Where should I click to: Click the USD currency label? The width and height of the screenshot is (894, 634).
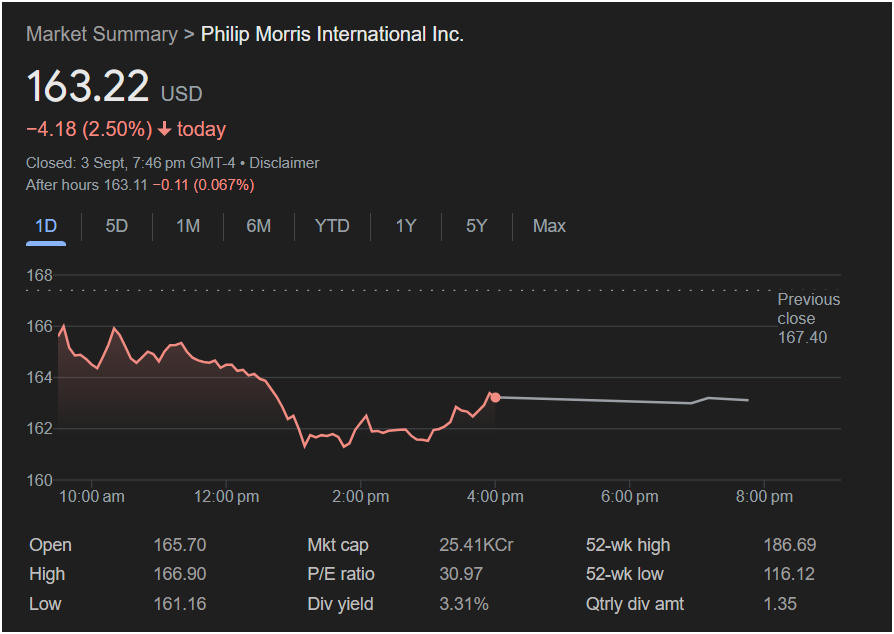[181, 94]
